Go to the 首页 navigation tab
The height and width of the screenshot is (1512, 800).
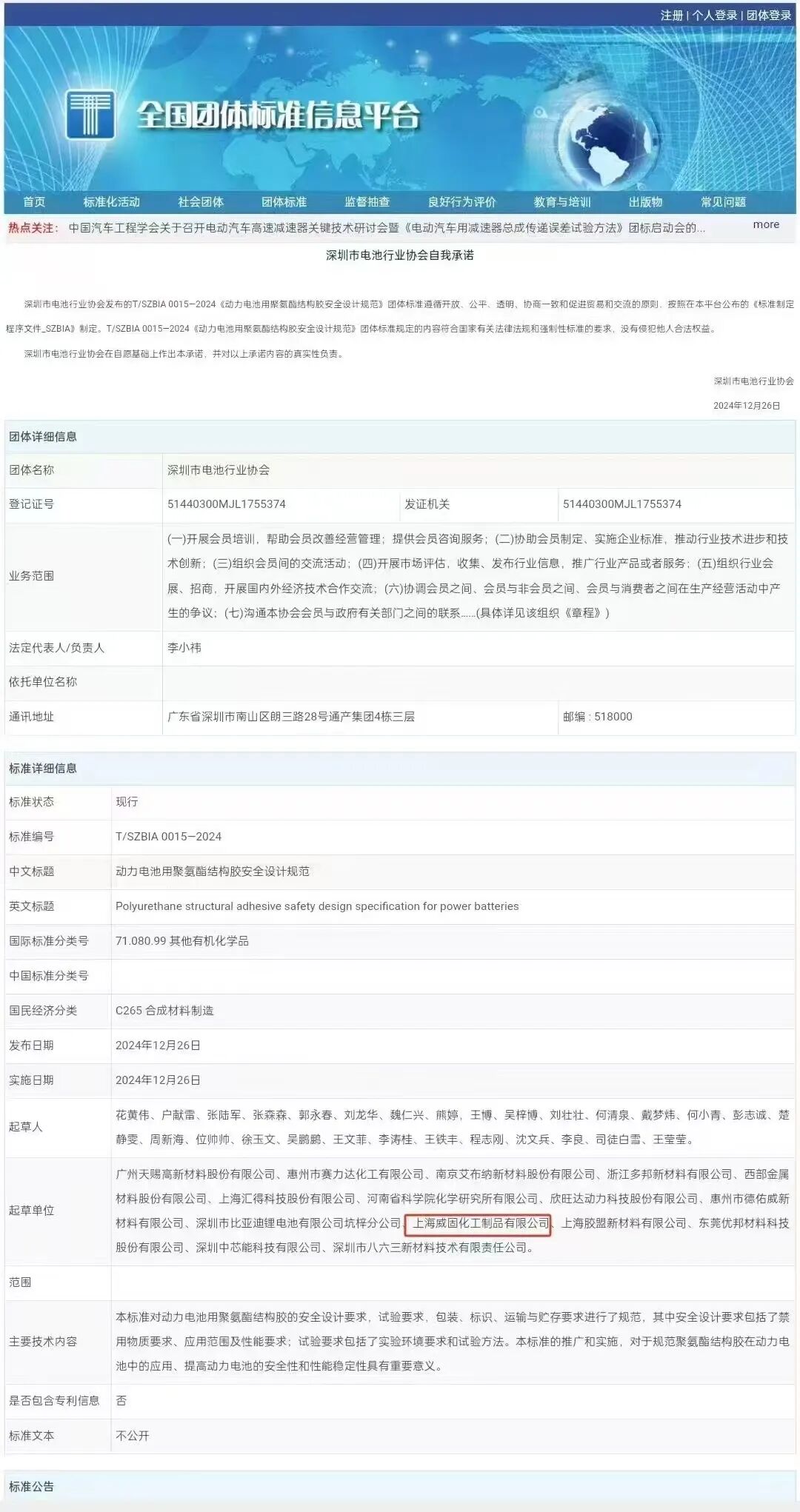[x=34, y=202]
